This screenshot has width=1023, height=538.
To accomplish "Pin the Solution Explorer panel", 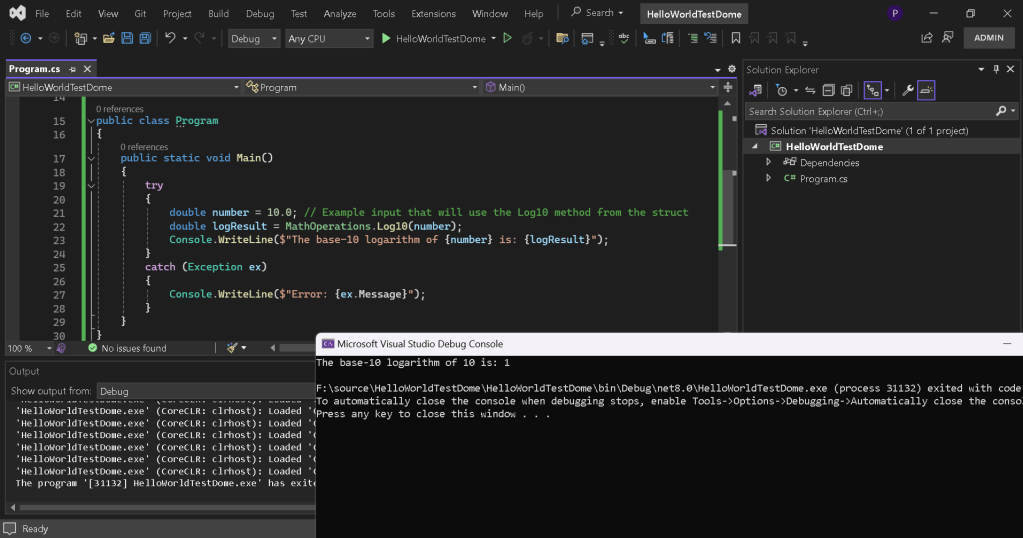I will point(996,69).
